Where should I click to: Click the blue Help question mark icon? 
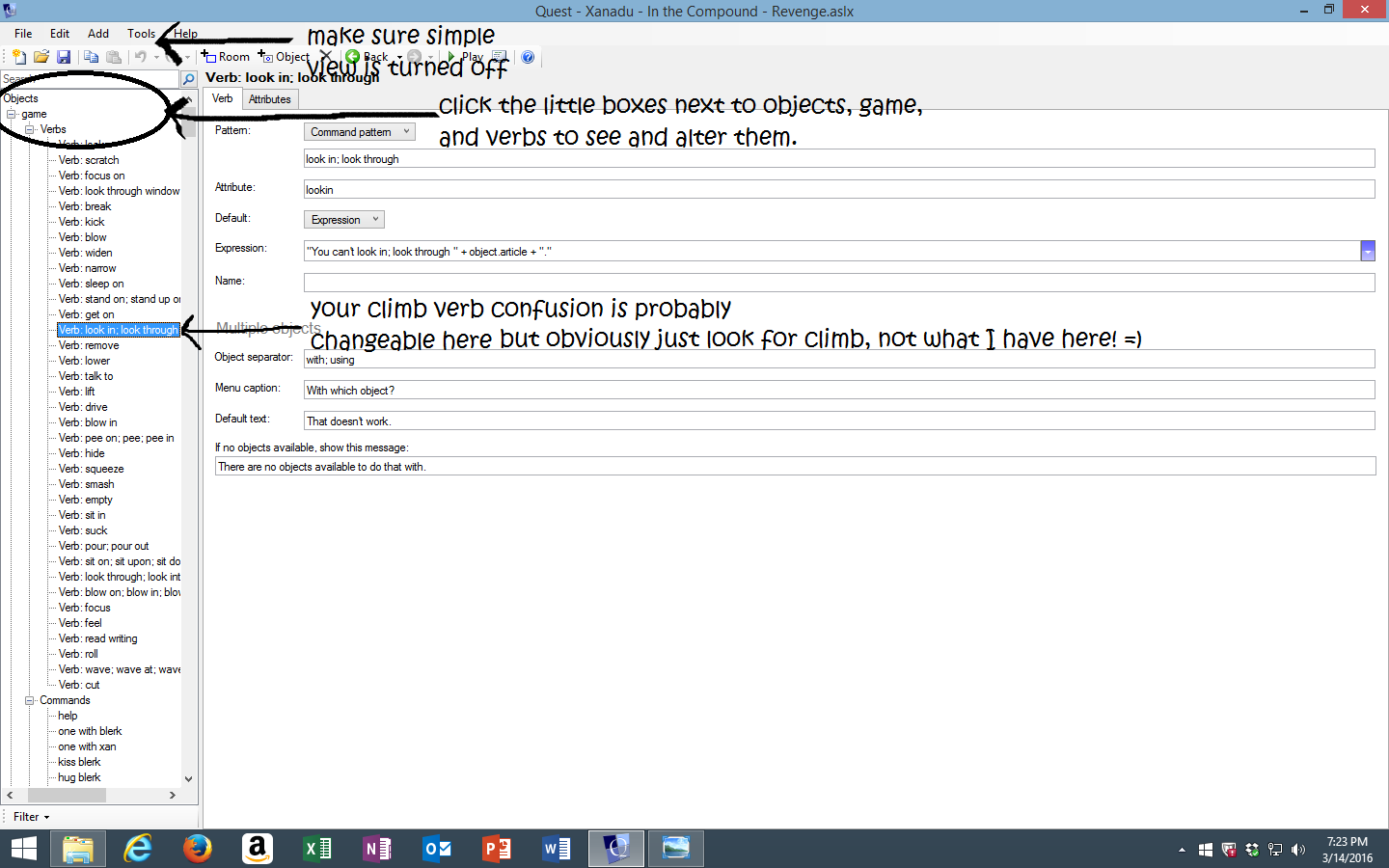(528, 57)
